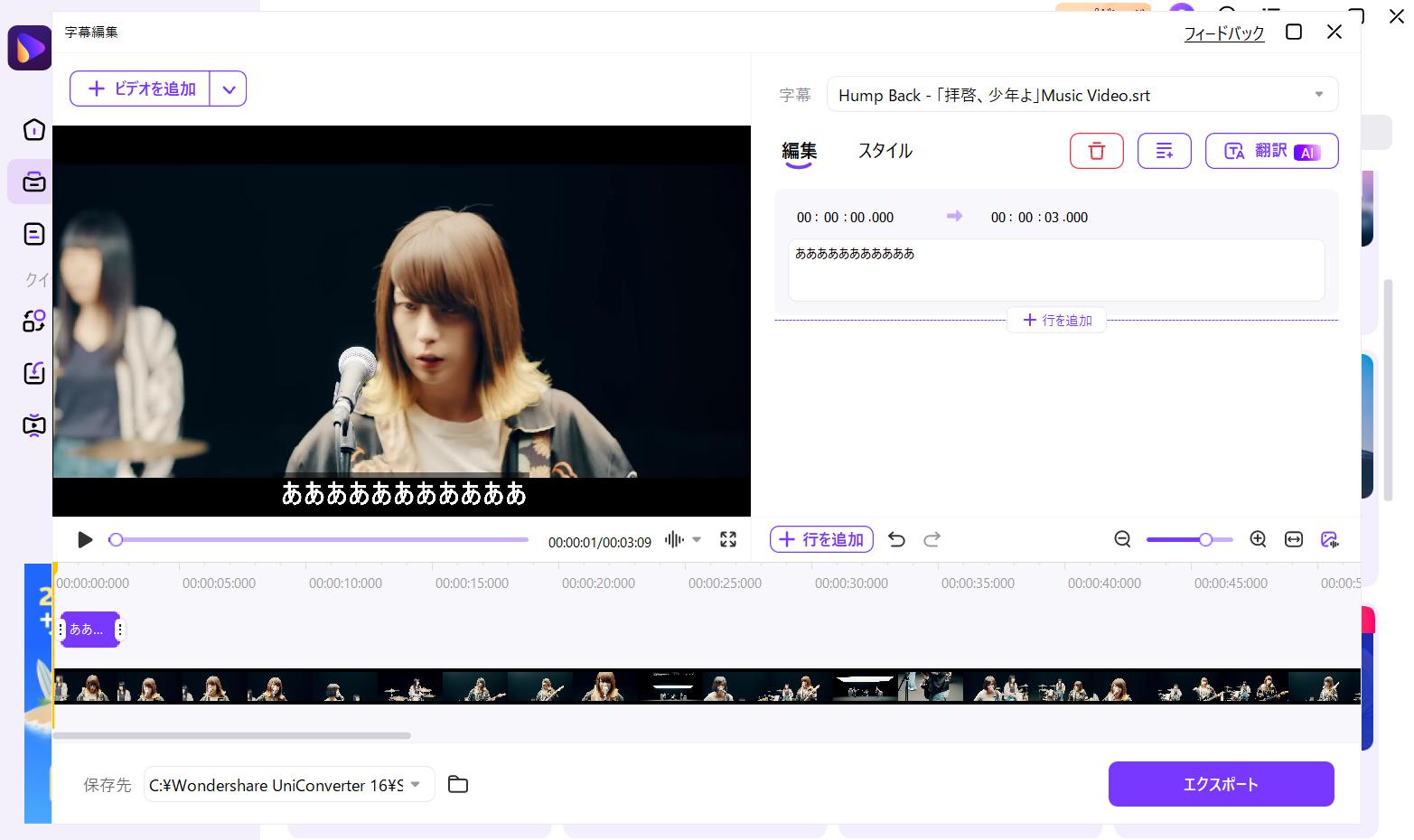Viewport: 1414px width, 840px height.
Task: Redo the subtitle edit
Action: (x=932, y=539)
